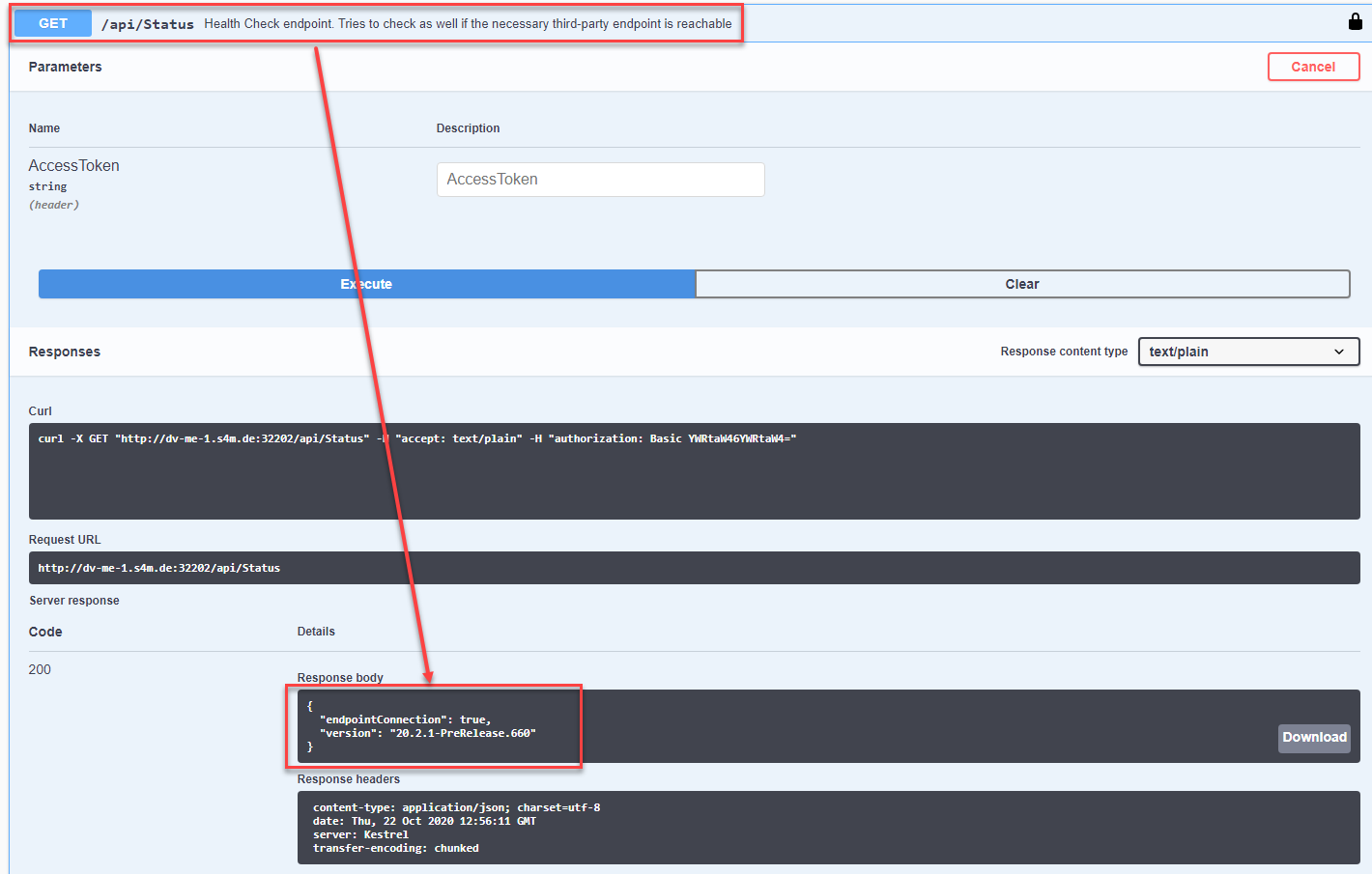Click the Parameters section heading
The width and height of the screenshot is (1372, 874).
coord(65,67)
